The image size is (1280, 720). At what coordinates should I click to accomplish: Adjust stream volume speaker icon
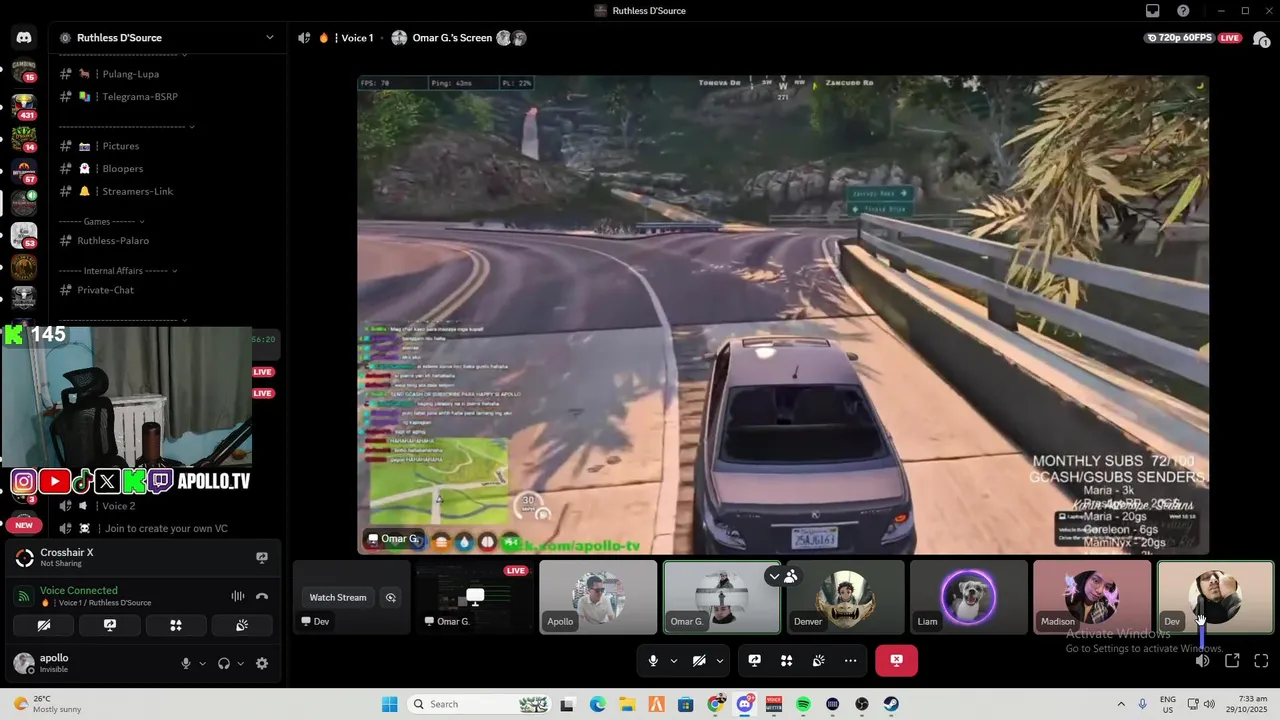(x=1203, y=660)
